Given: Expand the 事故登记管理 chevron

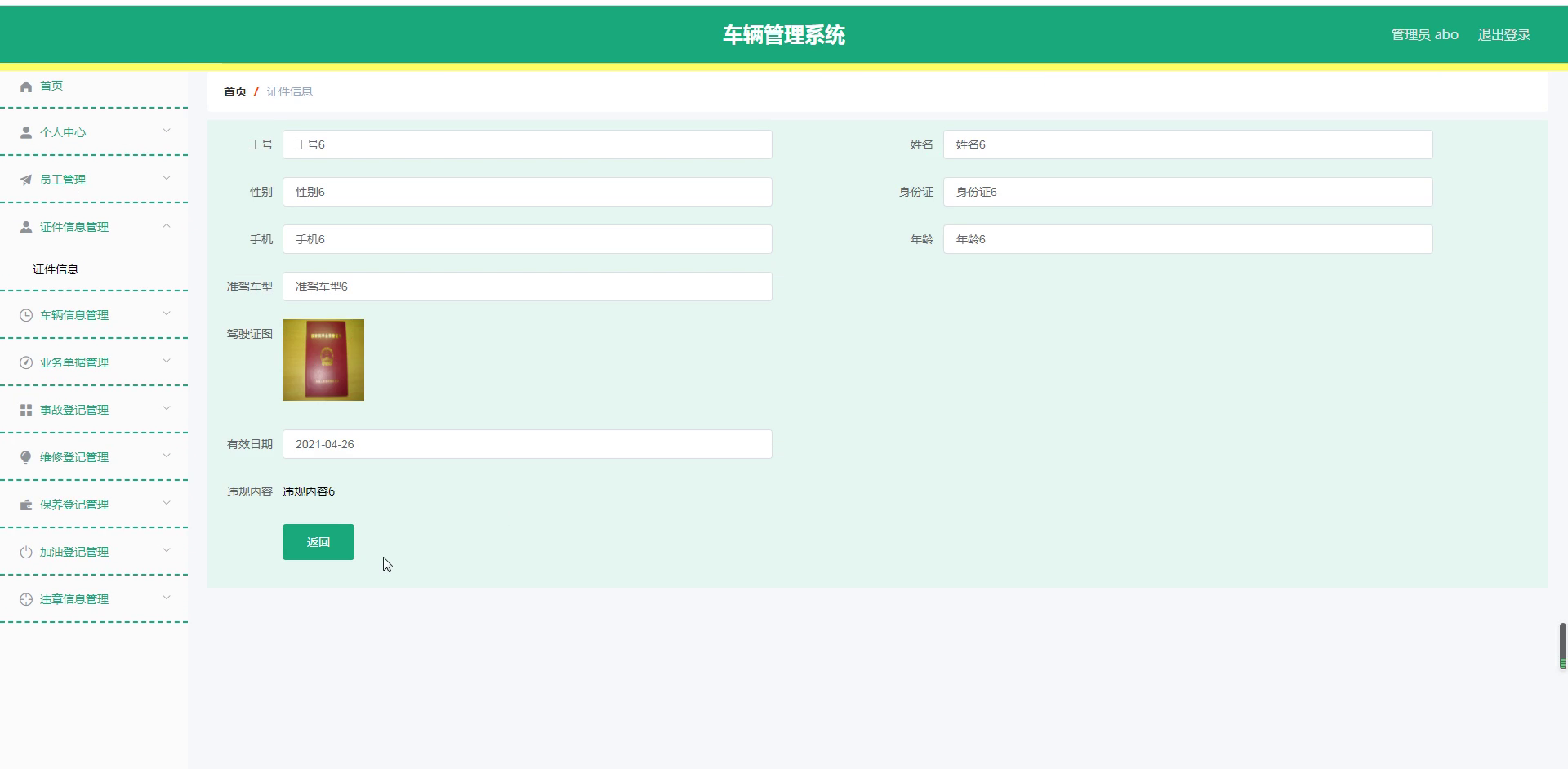Looking at the screenshot, I should 167,408.
